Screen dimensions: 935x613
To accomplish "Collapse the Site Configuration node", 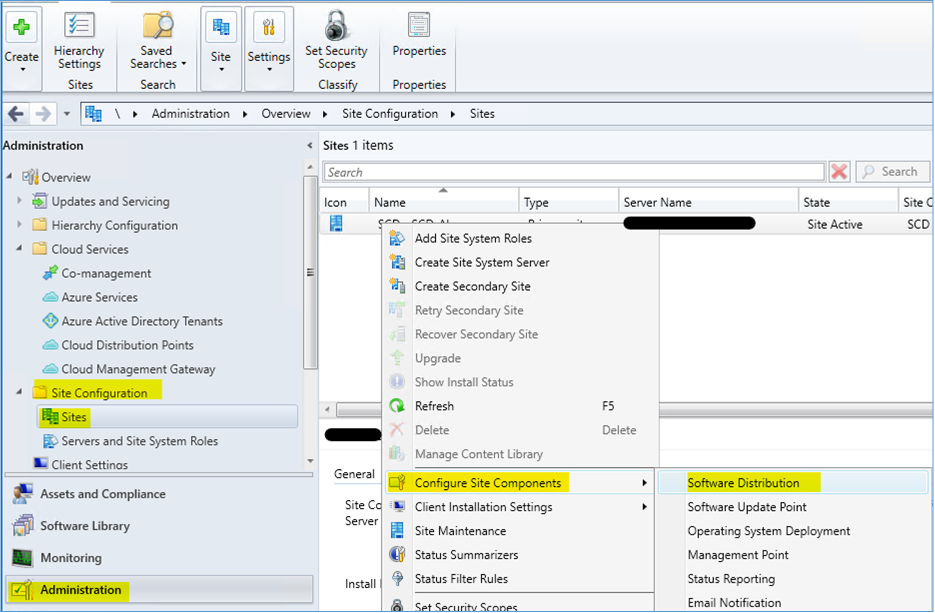I will [x=20, y=392].
